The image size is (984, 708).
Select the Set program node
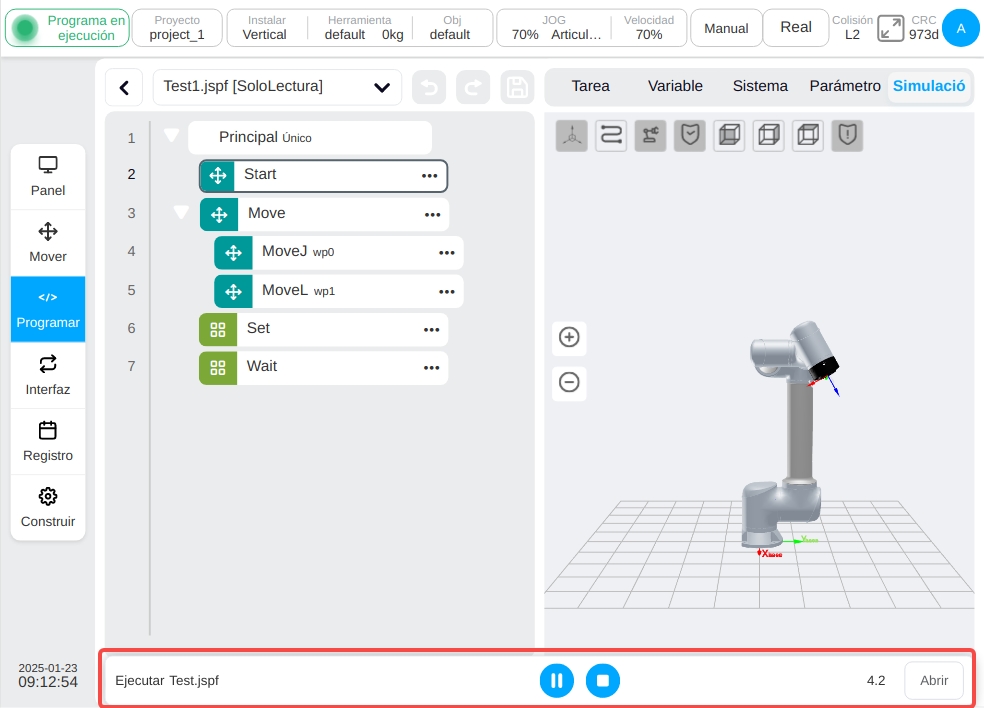coord(324,330)
